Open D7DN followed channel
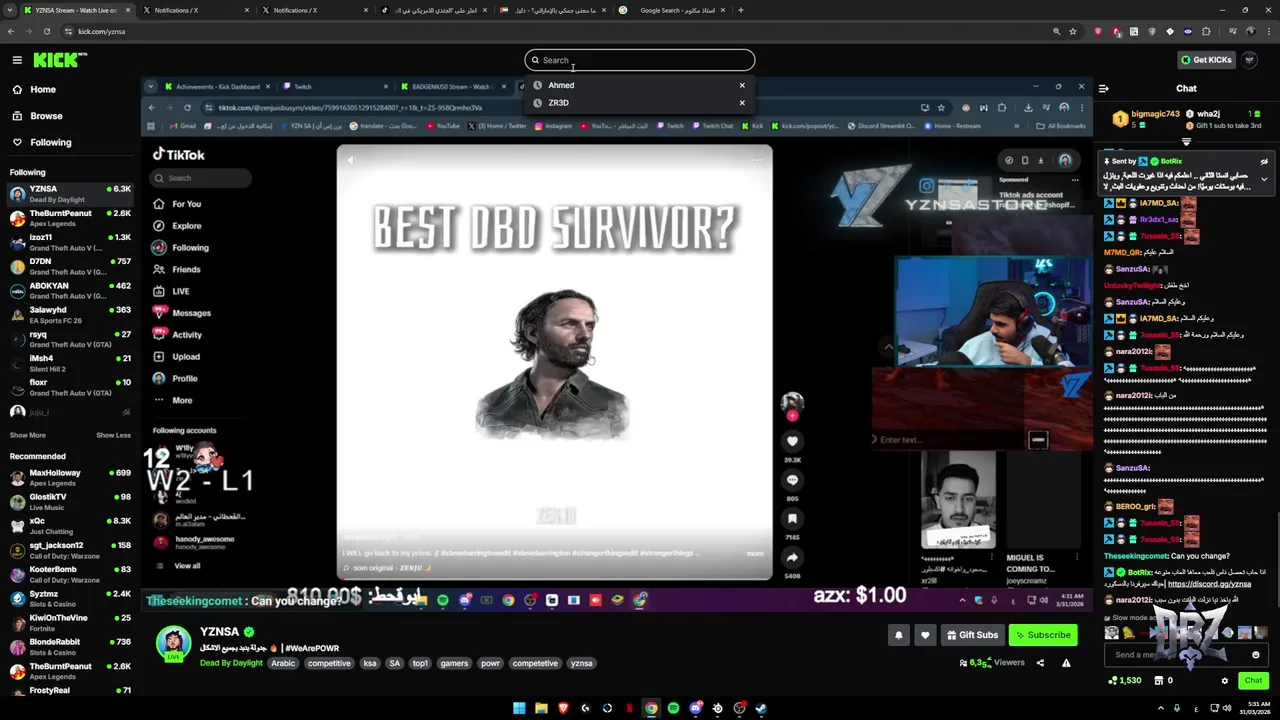1280x720 pixels. click(x=70, y=266)
